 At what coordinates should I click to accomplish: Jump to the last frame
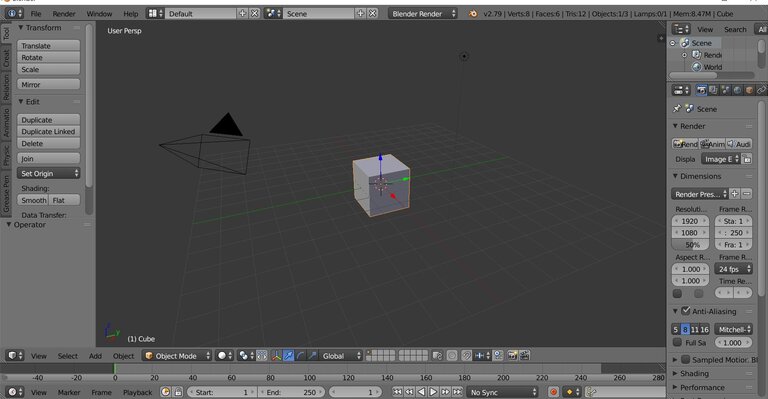pos(457,392)
